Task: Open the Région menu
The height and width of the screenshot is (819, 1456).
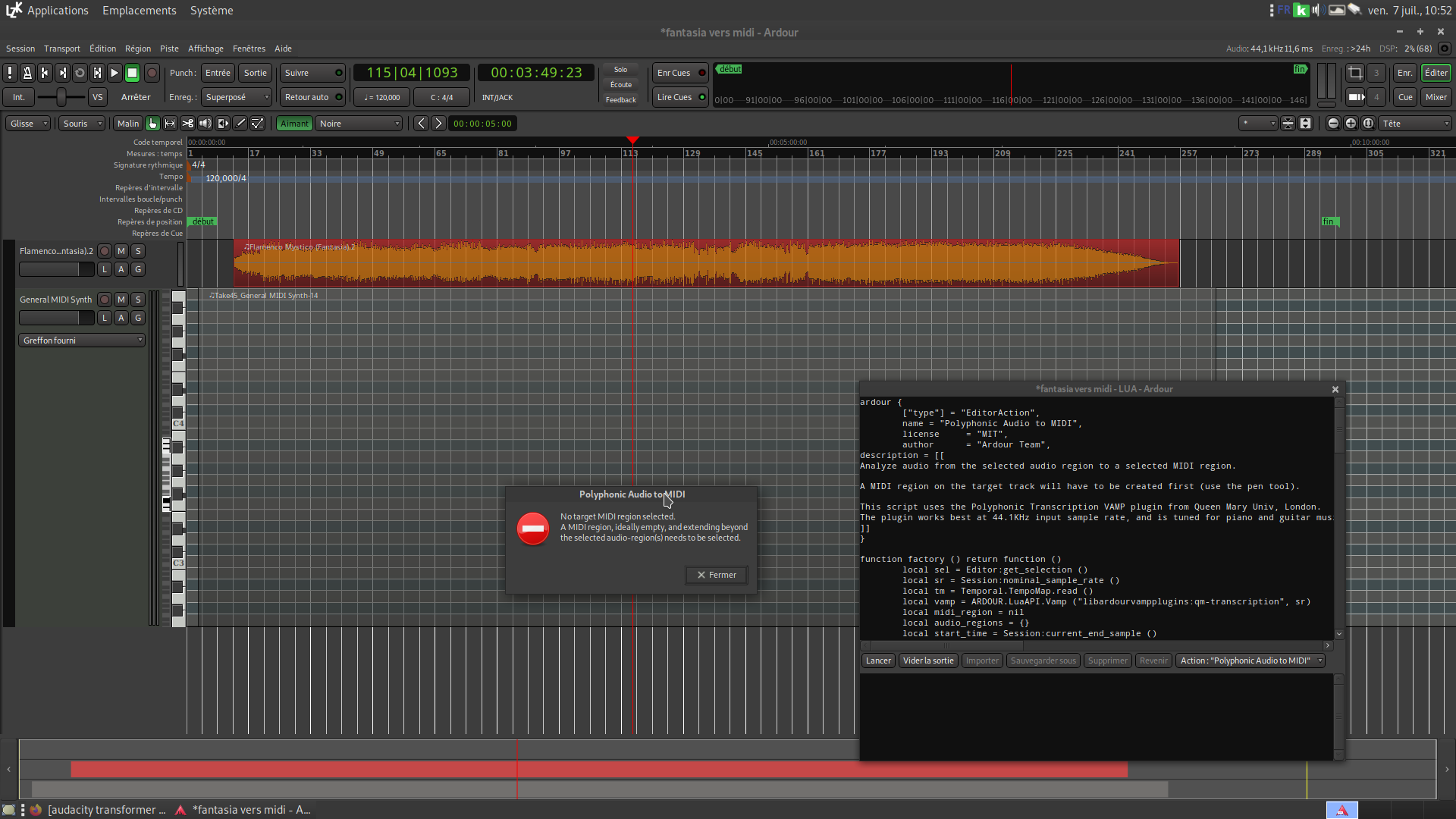Action: tap(137, 49)
